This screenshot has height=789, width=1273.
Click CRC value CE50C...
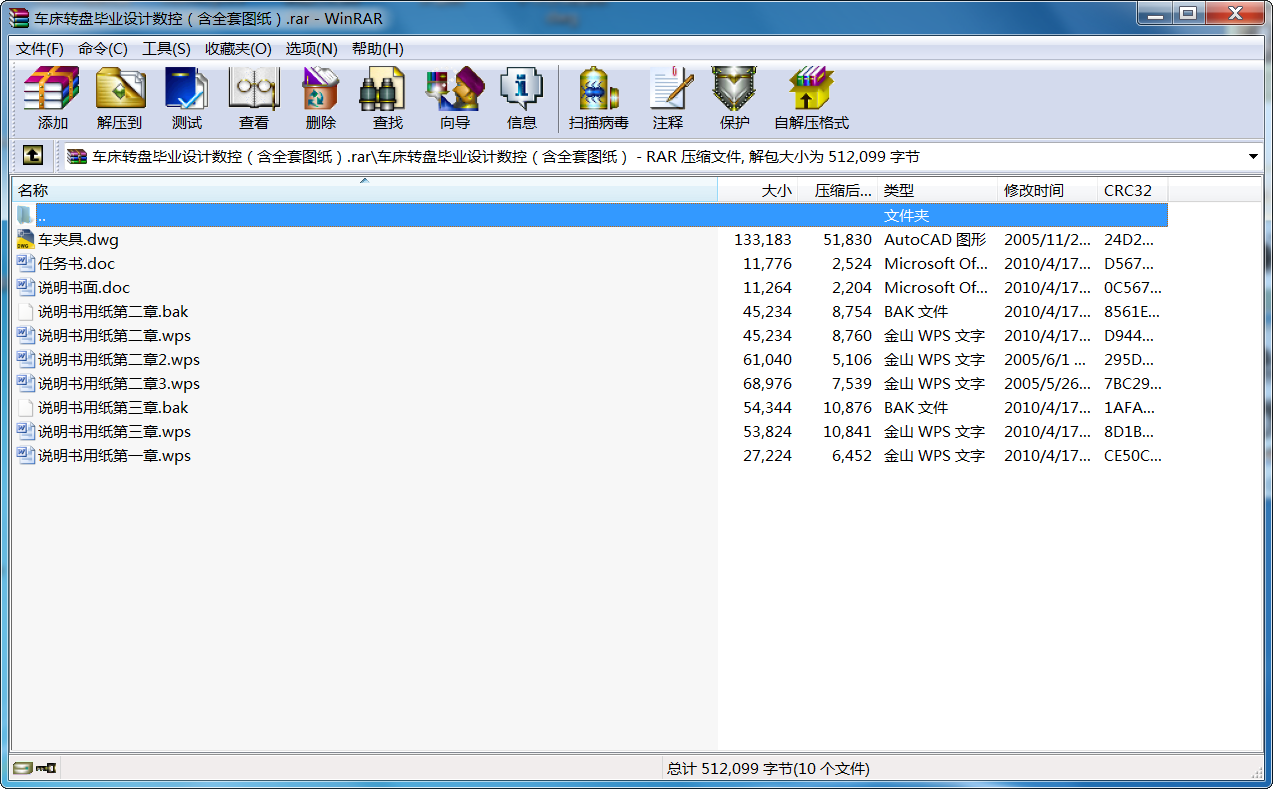click(x=1133, y=455)
